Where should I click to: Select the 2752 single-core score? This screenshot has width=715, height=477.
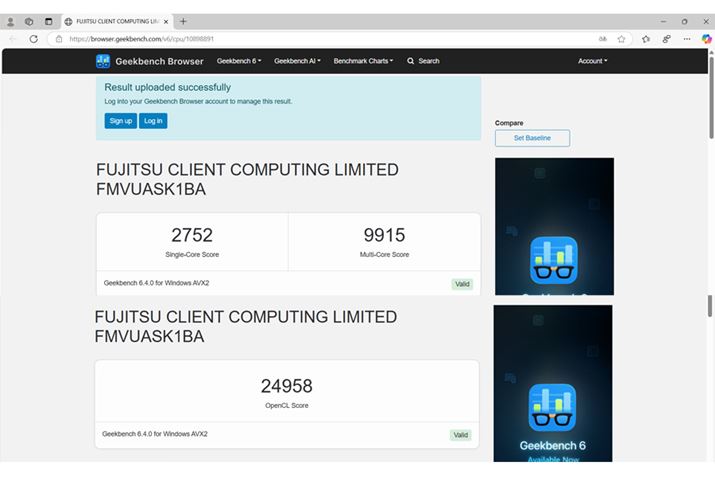pyautogui.click(x=192, y=235)
